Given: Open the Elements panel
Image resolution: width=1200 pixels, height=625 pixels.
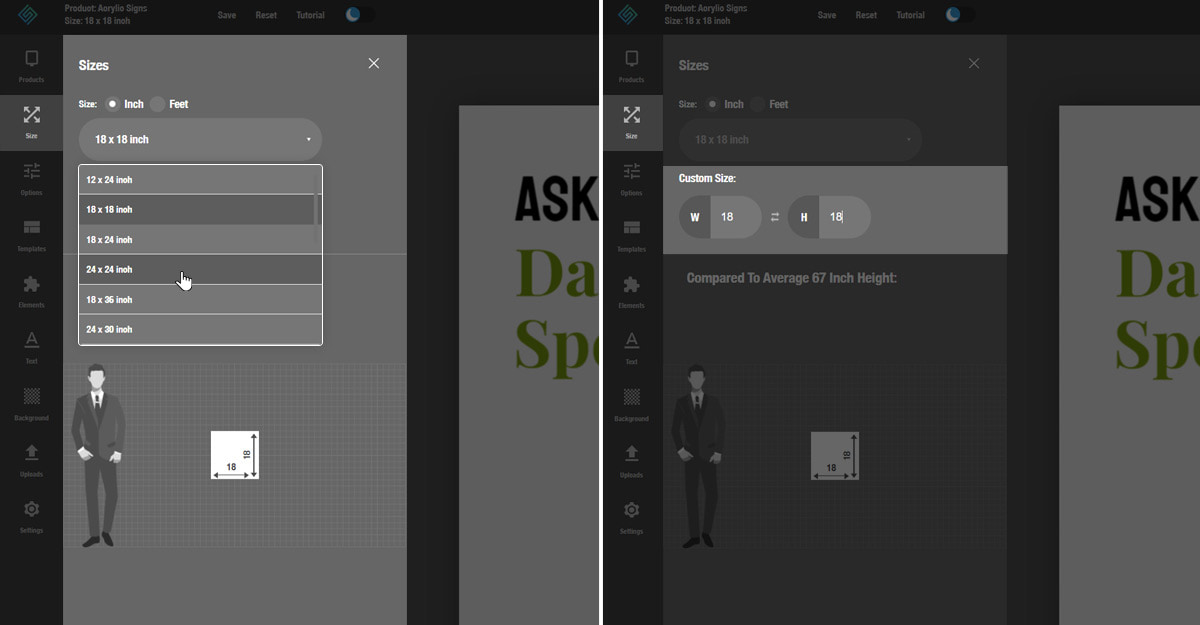Looking at the screenshot, I should coord(31,291).
